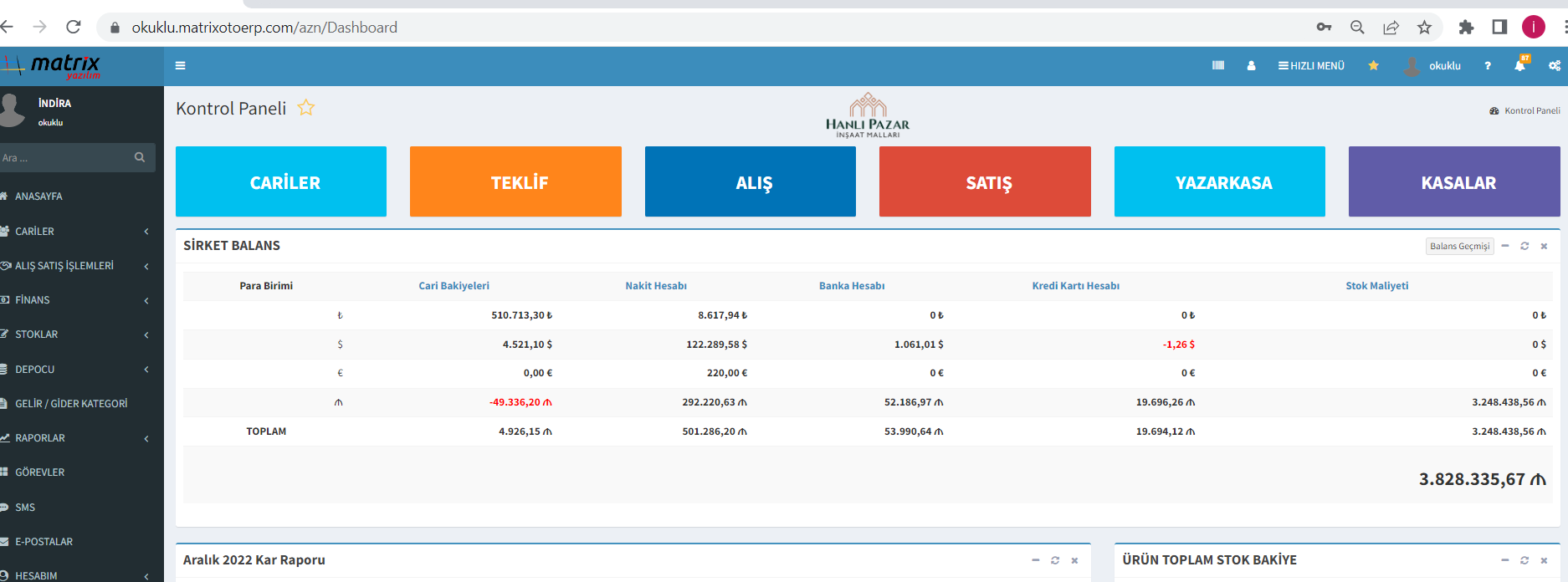Go to ANASAYFA in the sidebar
This screenshot has height=582, width=1568.
tap(38, 197)
